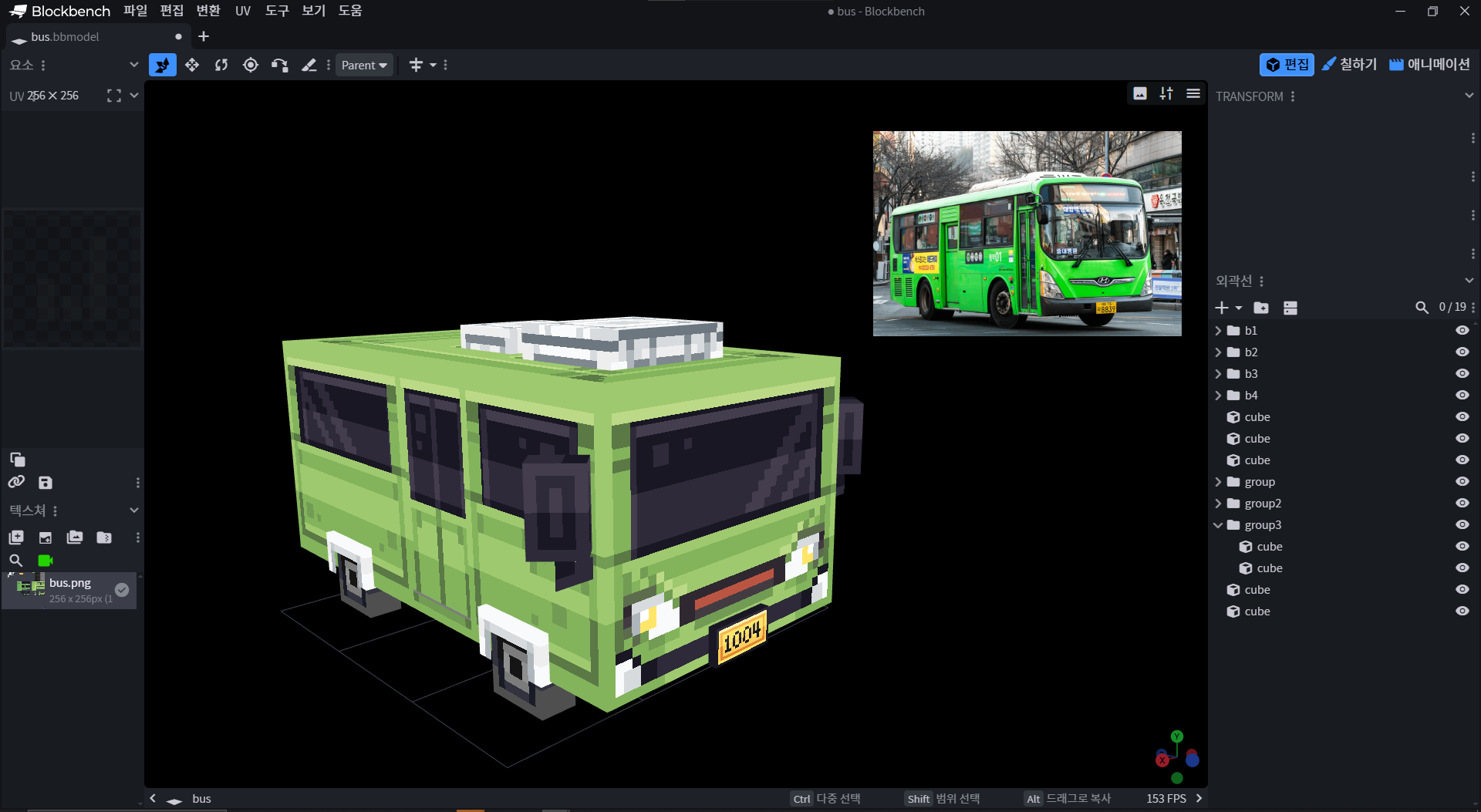Click the Add Group folder icon in outliner
This screenshot has width=1481, height=812.
[x=1261, y=308]
